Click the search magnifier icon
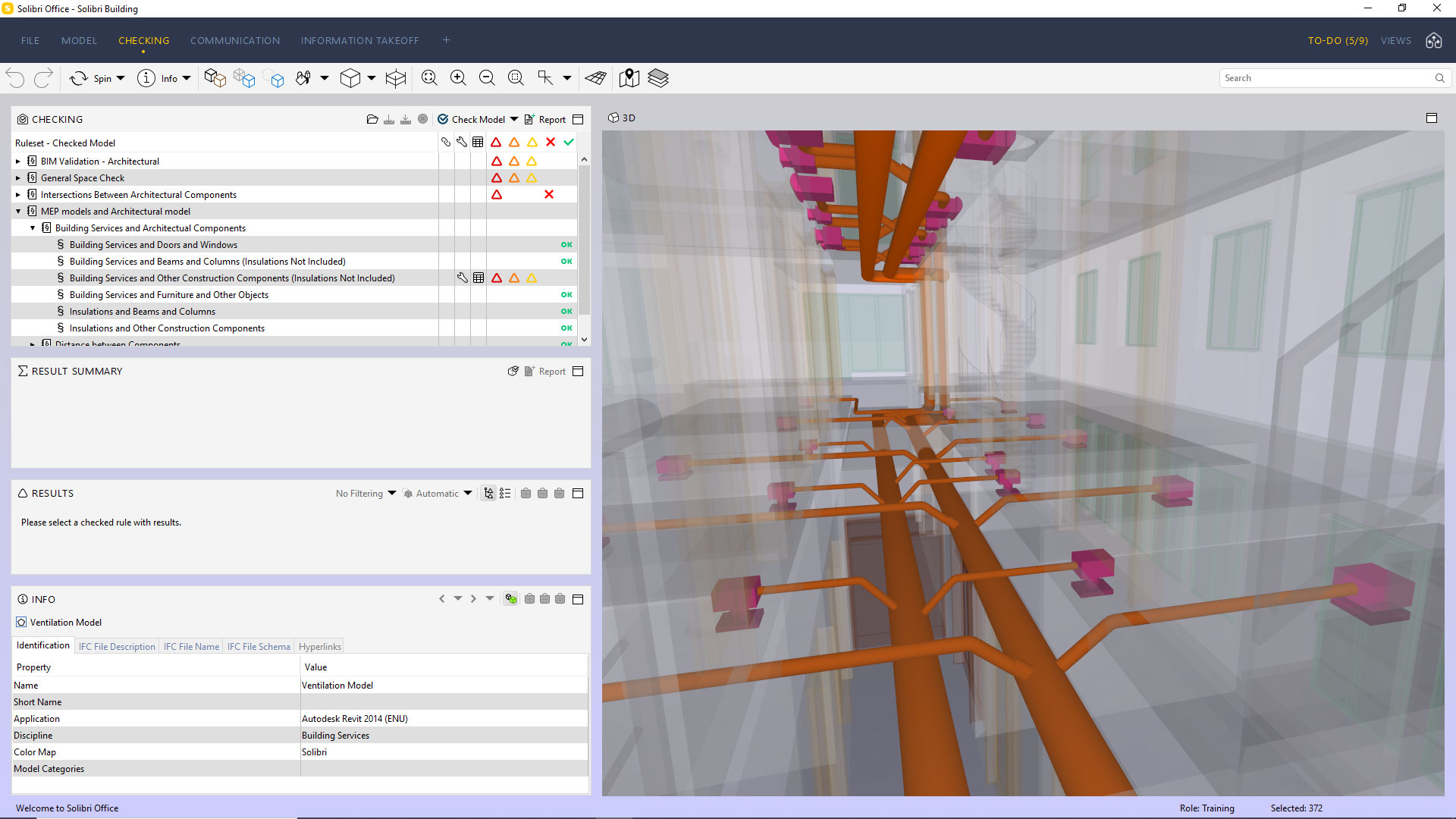This screenshot has width=1456, height=819. pyautogui.click(x=1439, y=78)
